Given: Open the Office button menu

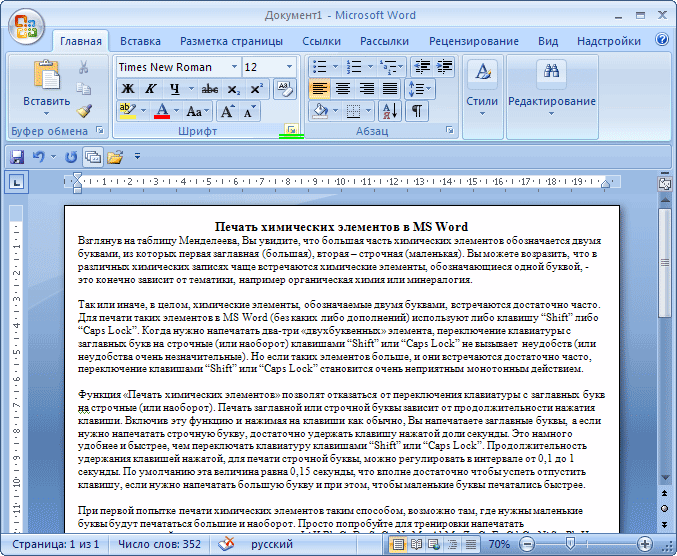Looking at the screenshot, I should click(25, 24).
